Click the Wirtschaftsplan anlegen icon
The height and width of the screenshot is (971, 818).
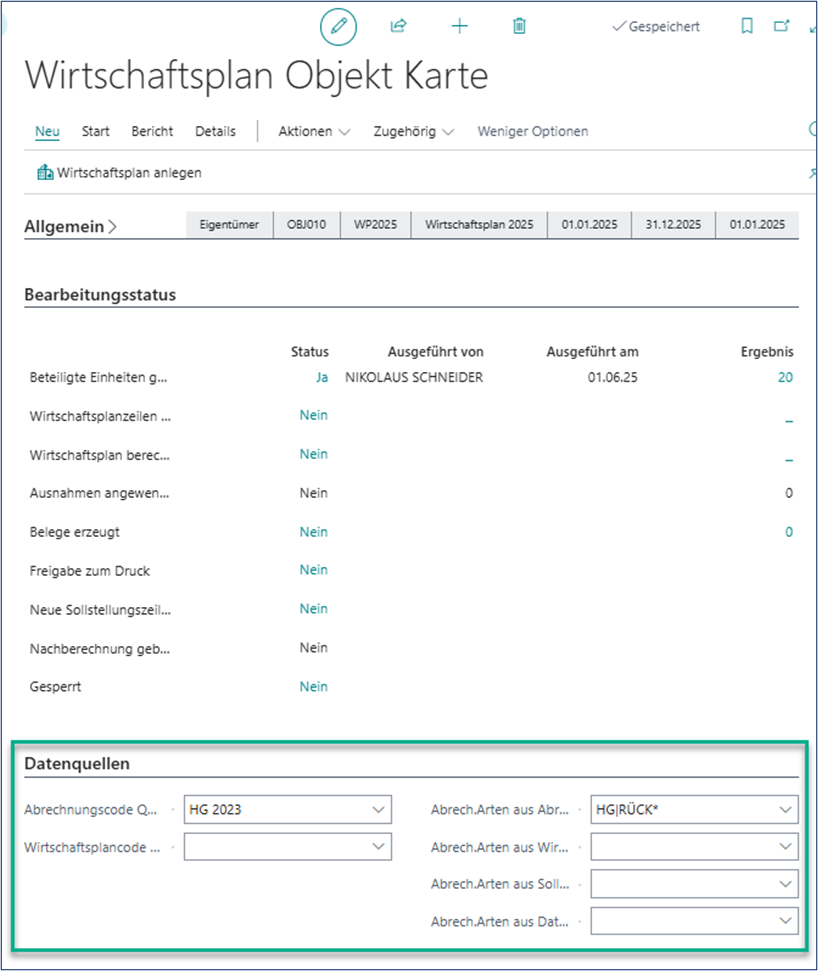coord(45,173)
